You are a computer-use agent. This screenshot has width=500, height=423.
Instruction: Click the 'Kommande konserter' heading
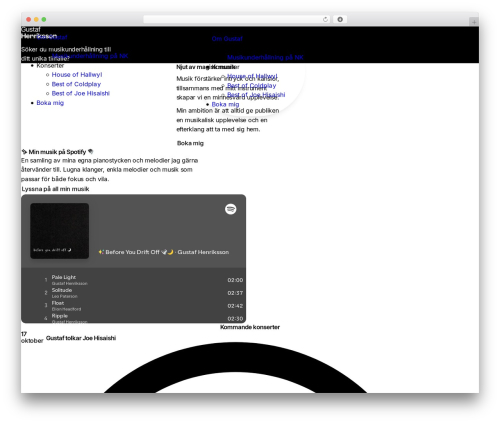(x=250, y=327)
